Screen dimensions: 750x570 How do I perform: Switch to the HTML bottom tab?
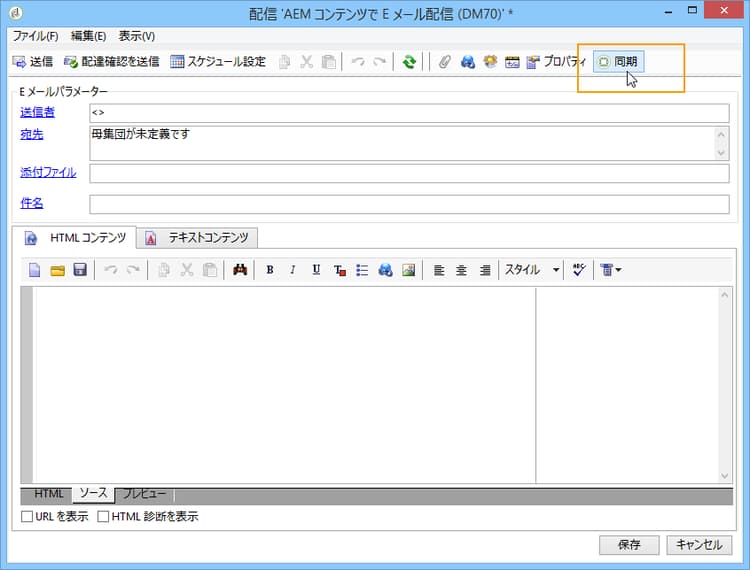coord(48,493)
